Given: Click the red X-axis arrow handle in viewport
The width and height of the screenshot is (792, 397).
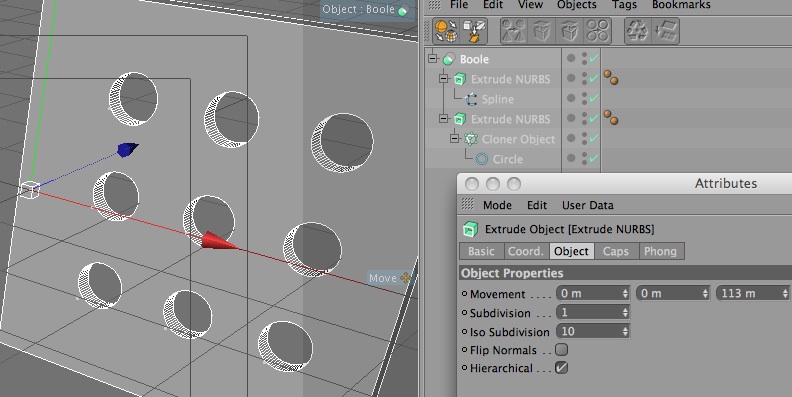Looking at the screenshot, I should click(219, 241).
